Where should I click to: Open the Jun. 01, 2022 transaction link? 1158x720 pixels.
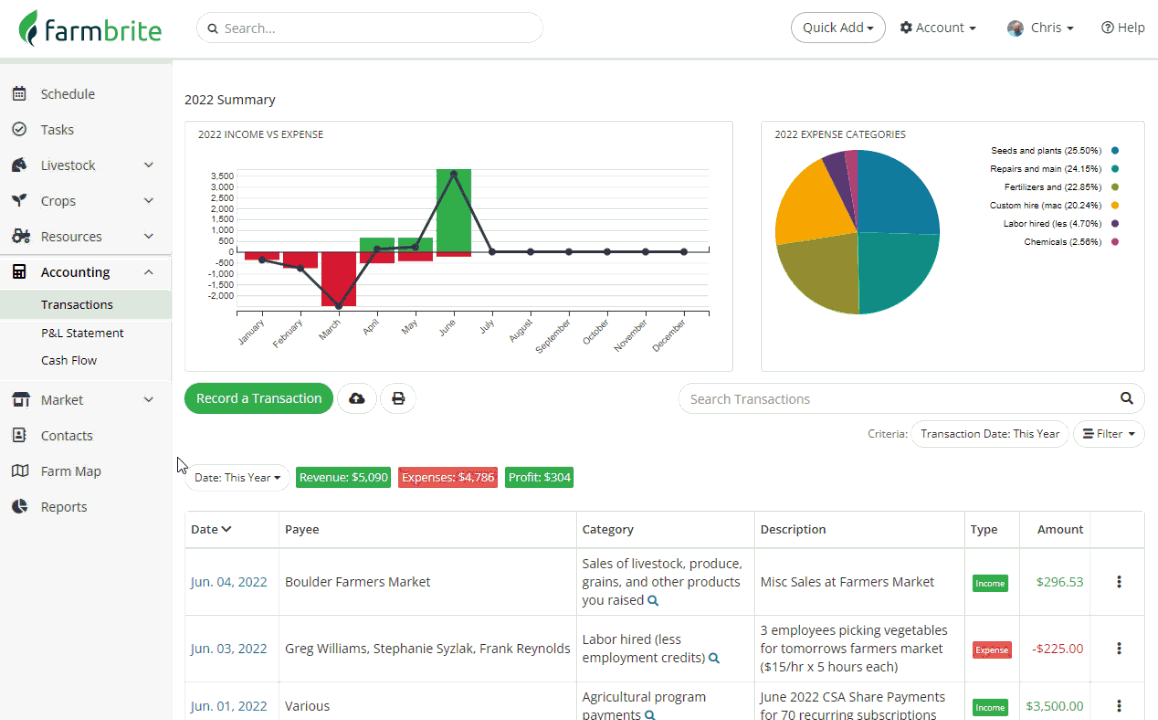point(228,706)
